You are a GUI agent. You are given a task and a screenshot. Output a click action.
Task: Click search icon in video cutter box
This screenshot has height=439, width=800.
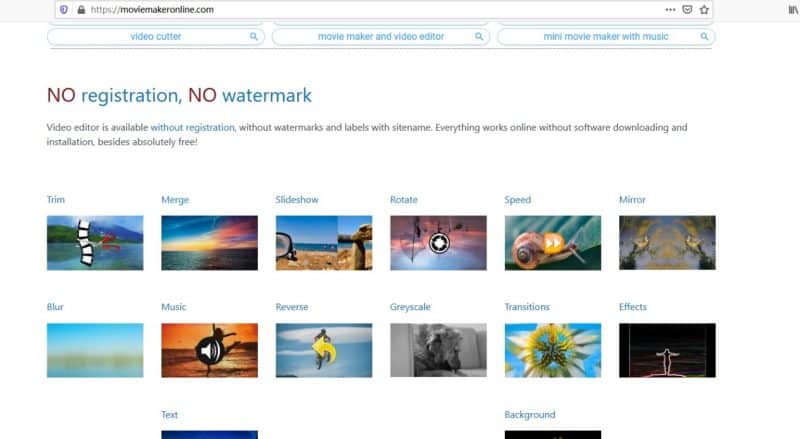point(254,36)
